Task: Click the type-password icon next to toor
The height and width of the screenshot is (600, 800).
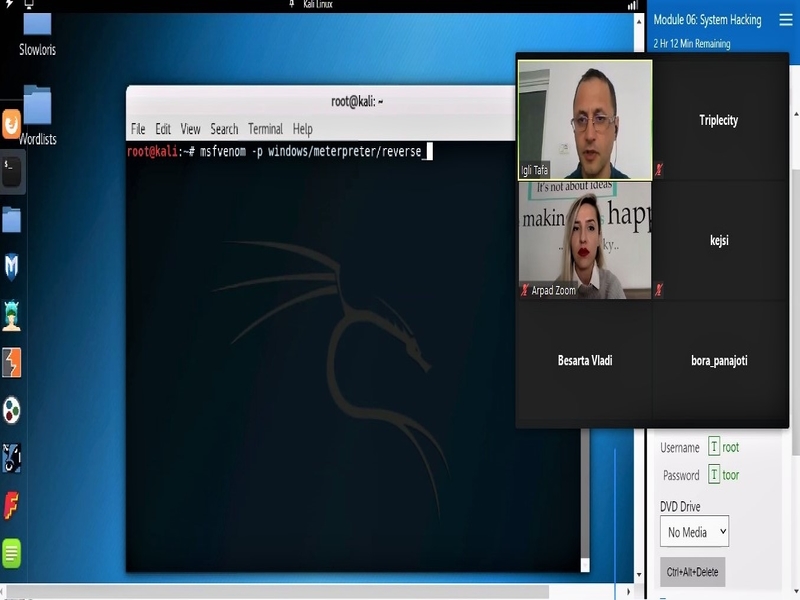Action: tap(714, 475)
